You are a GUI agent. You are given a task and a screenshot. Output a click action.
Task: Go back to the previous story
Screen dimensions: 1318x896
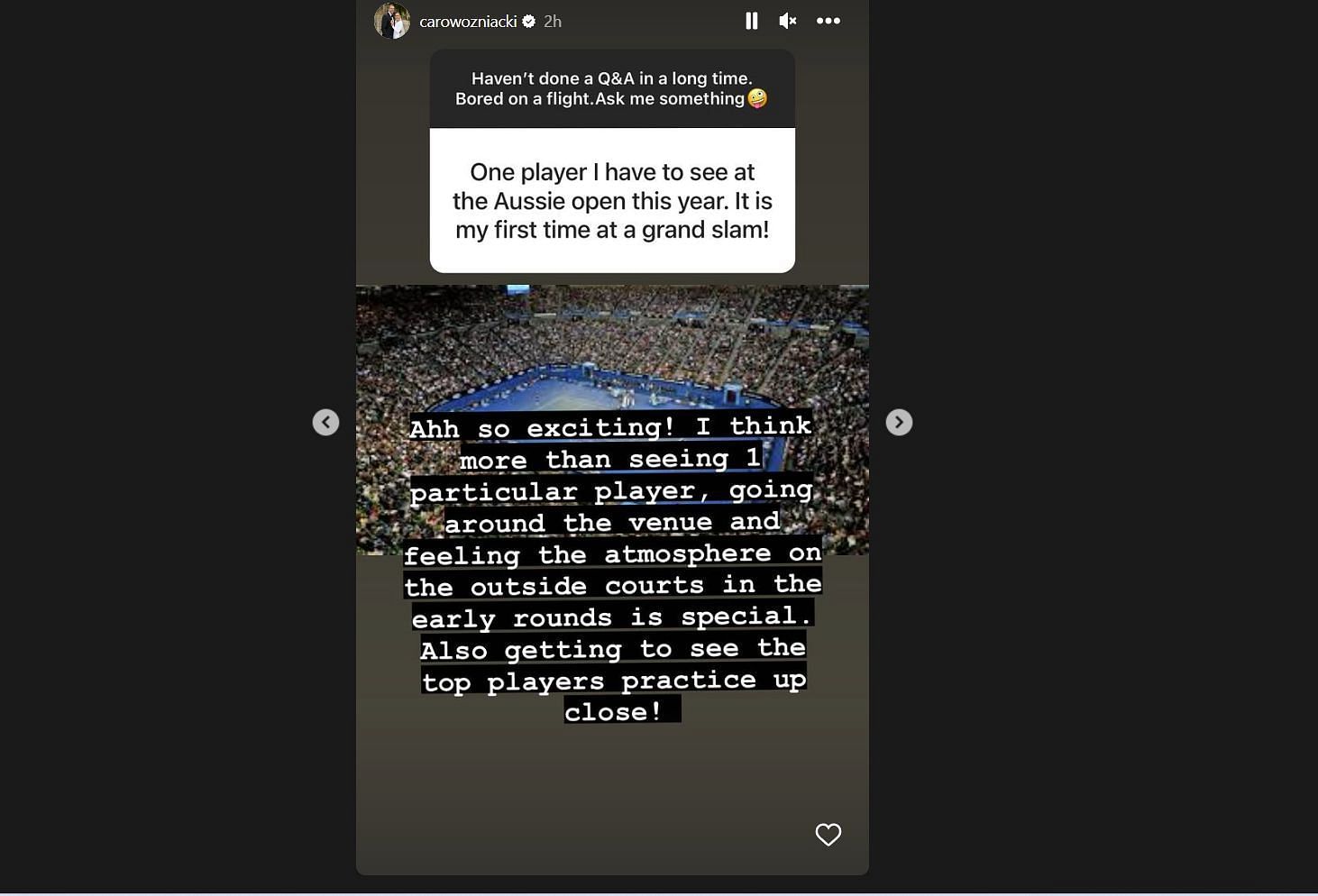[325, 422]
